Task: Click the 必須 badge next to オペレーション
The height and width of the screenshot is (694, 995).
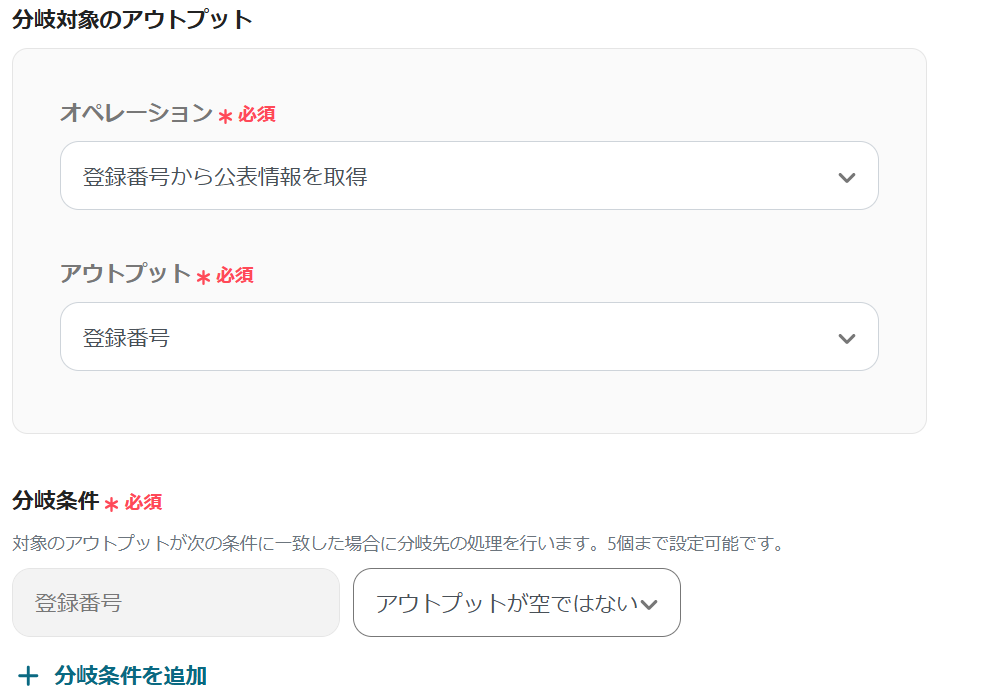Action: point(257,114)
